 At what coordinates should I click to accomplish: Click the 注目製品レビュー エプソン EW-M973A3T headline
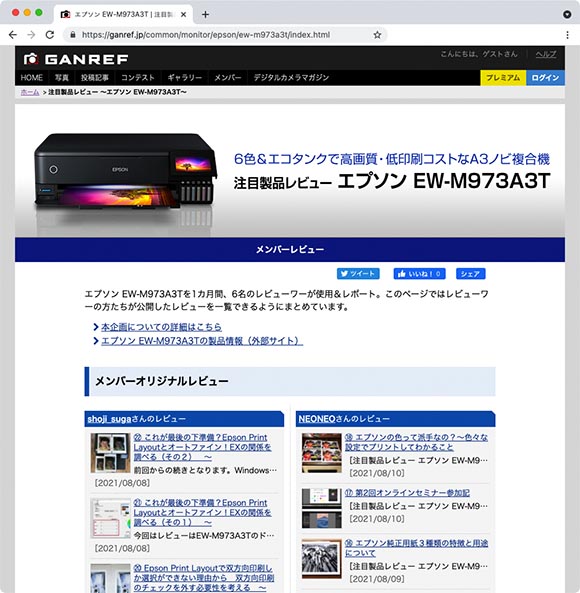[392, 181]
